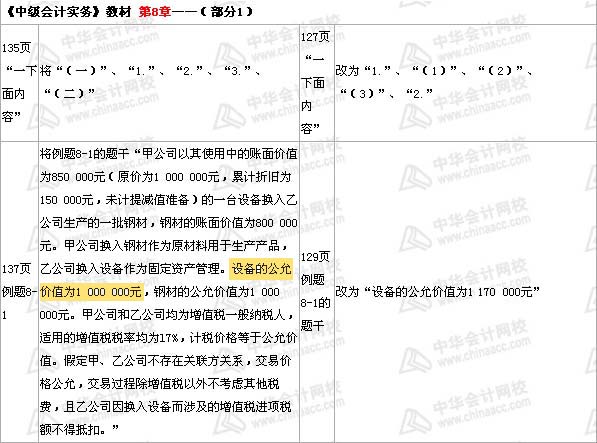Click the red '第8章' heading text

pyautogui.click(x=155, y=11)
